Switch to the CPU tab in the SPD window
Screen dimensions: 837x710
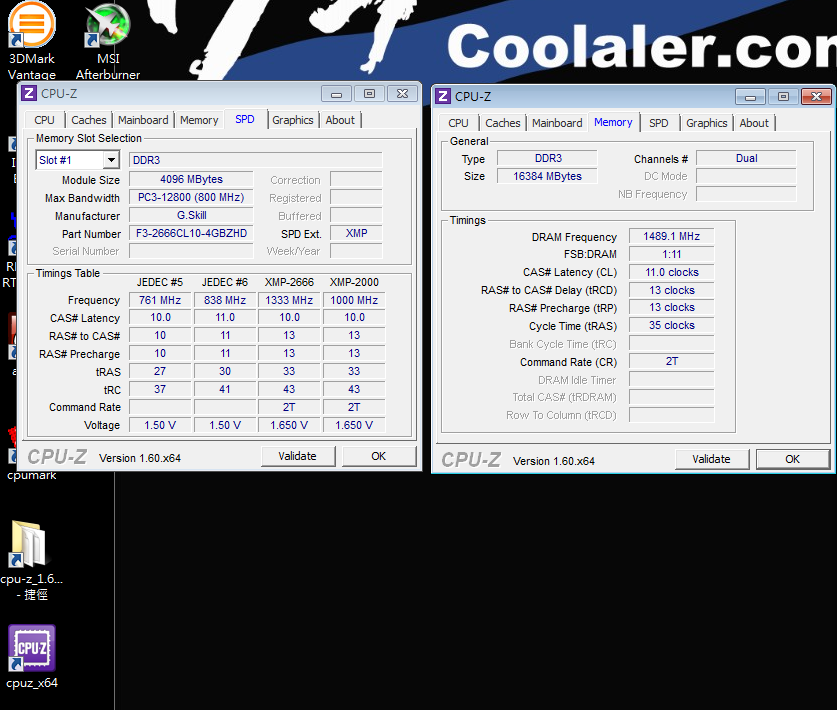pyautogui.click(x=44, y=120)
